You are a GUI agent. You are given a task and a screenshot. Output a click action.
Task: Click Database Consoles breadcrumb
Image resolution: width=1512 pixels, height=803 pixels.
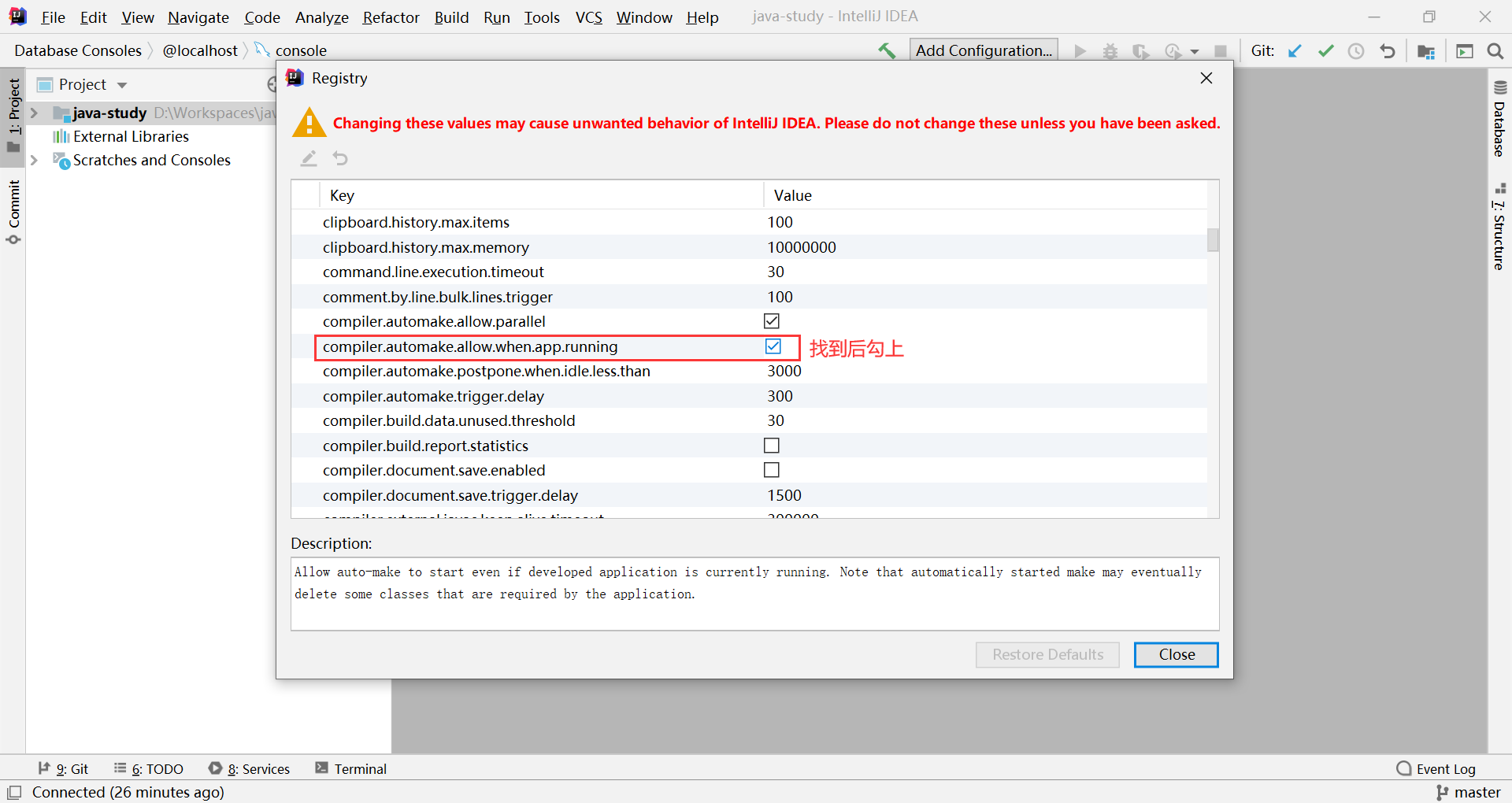[x=78, y=50]
